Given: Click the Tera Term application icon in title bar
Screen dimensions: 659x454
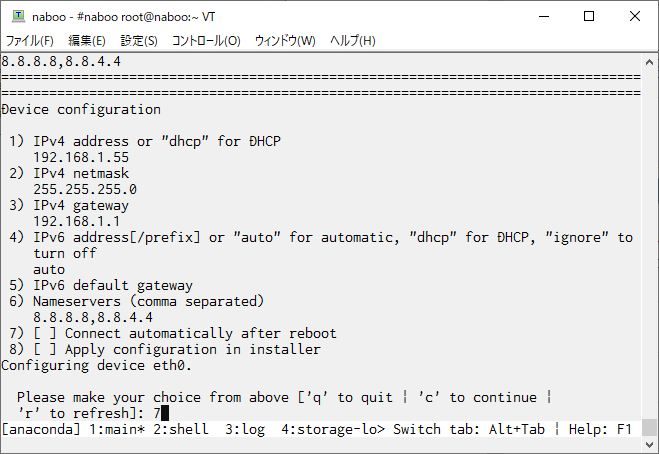Looking at the screenshot, I should [18, 16].
